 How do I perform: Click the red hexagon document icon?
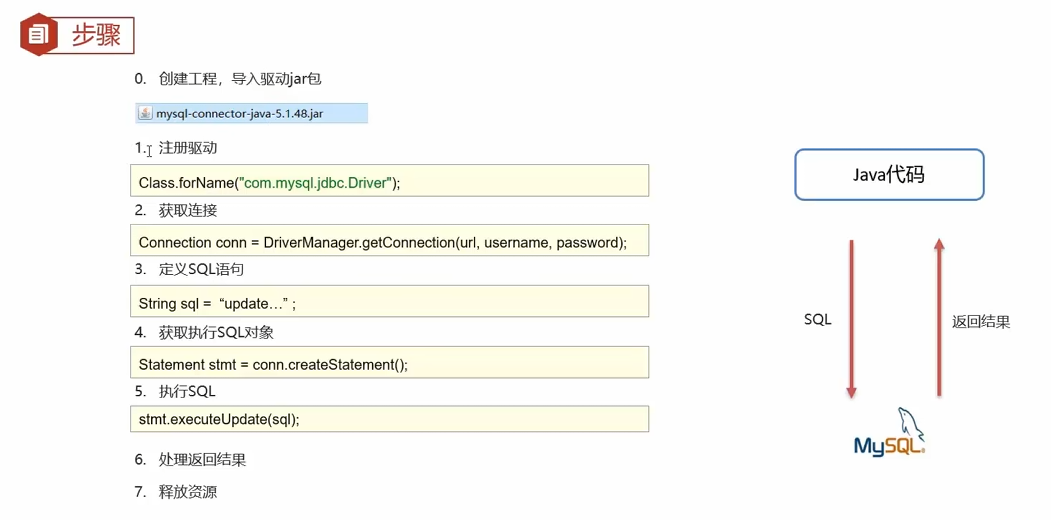(41, 35)
